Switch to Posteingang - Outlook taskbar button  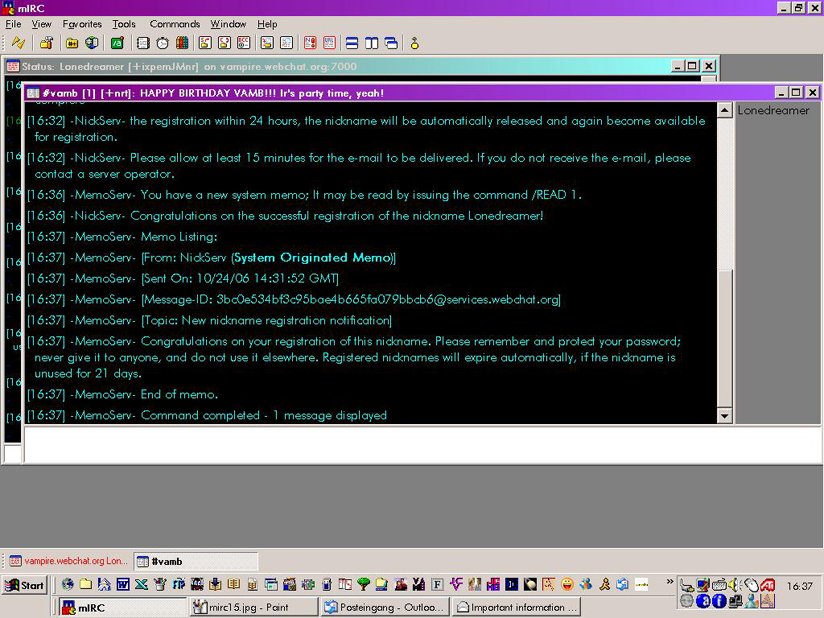385,607
